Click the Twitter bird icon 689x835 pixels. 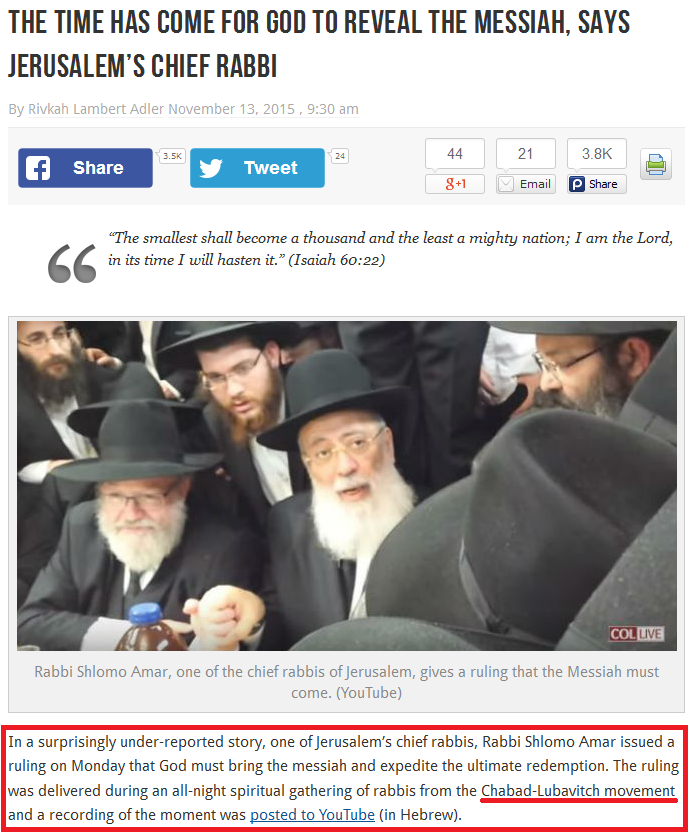coord(211,168)
